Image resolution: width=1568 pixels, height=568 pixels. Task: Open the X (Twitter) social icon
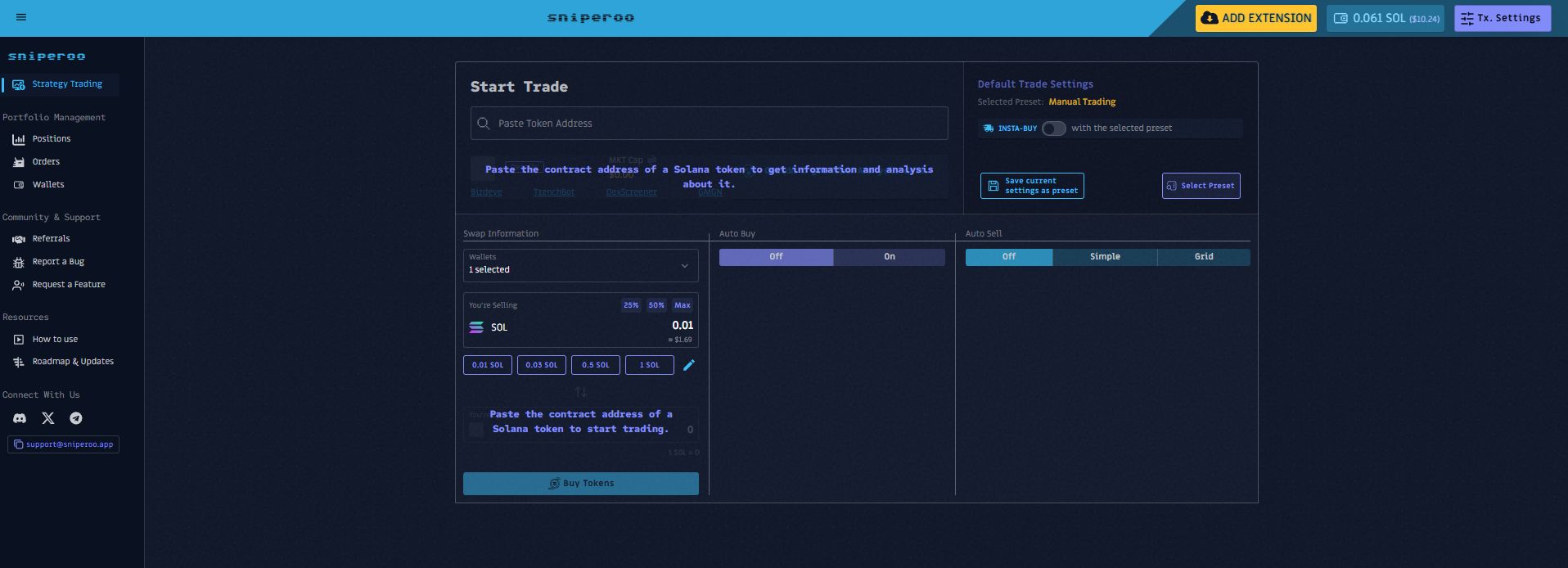click(x=48, y=418)
